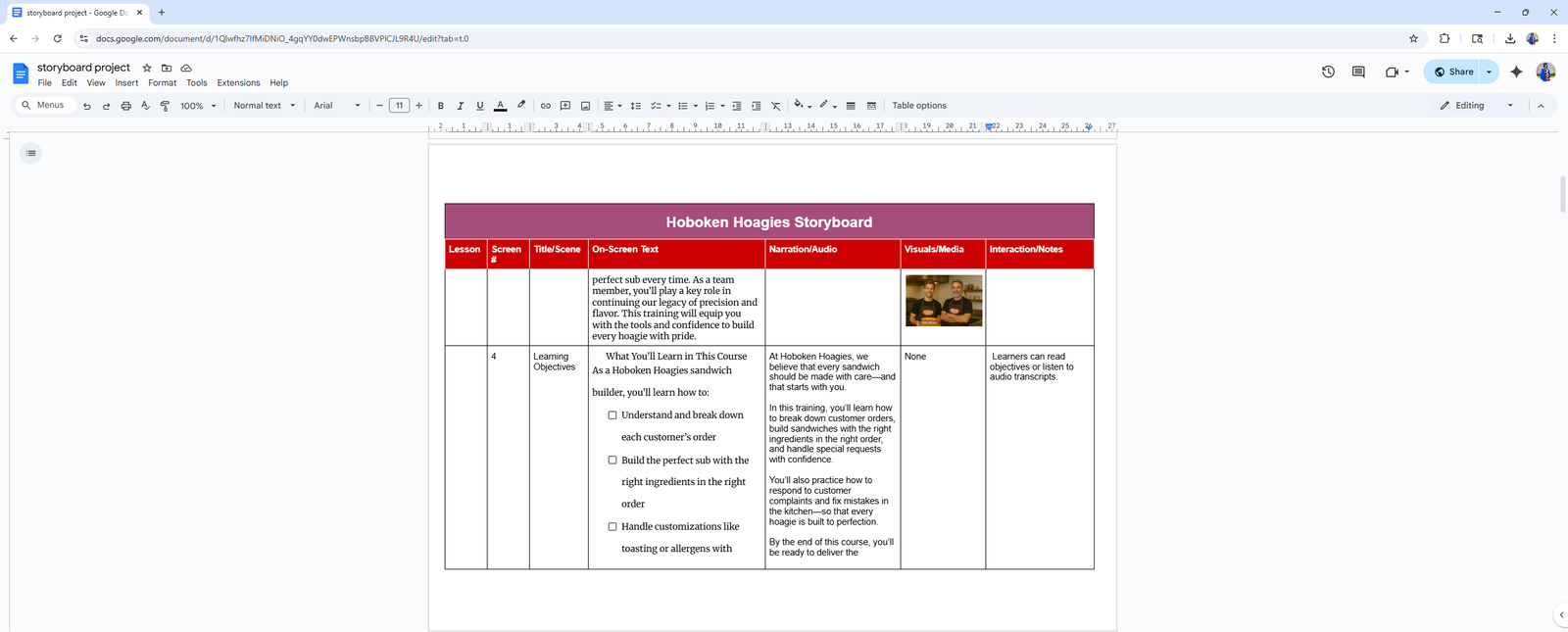The height and width of the screenshot is (632, 1568).
Task: Show document outline icon
Action: pos(31,153)
